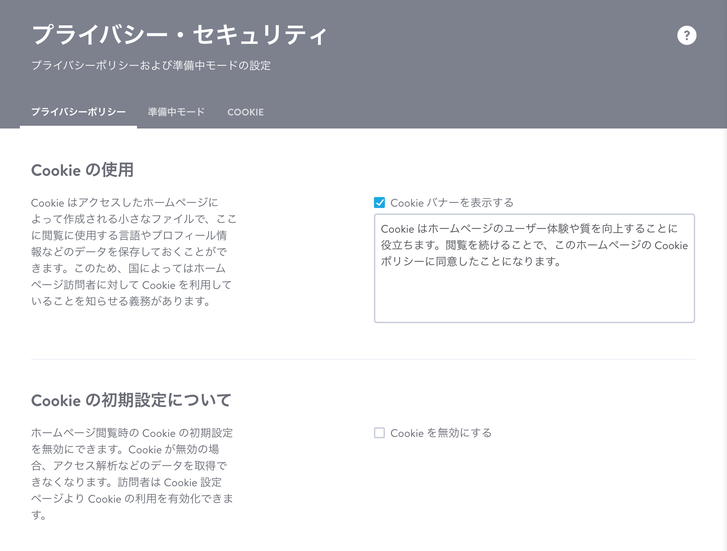The width and height of the screenshot is (727, 551).
Task: Click the Cookie usage description paragraph
Action: (134, 252)
